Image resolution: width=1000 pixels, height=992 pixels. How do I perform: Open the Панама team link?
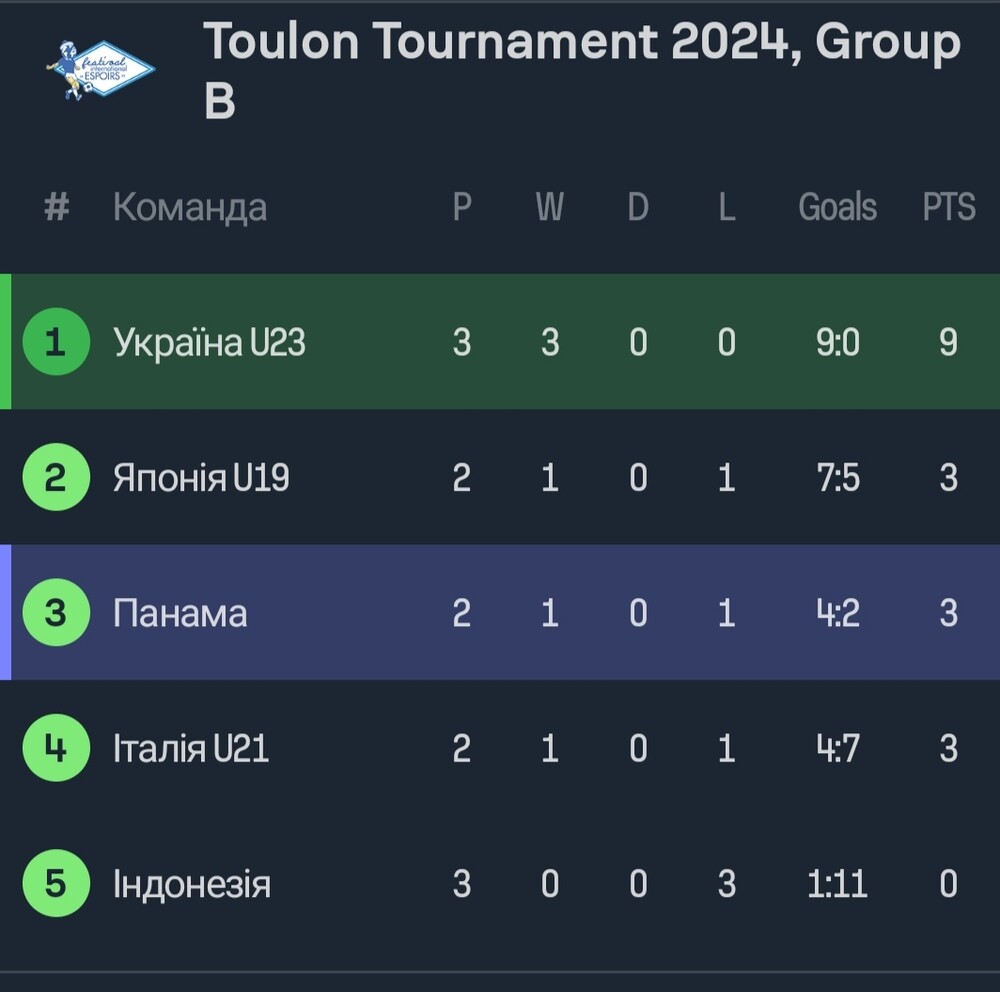pyautogui.click(x=180, y=613)
